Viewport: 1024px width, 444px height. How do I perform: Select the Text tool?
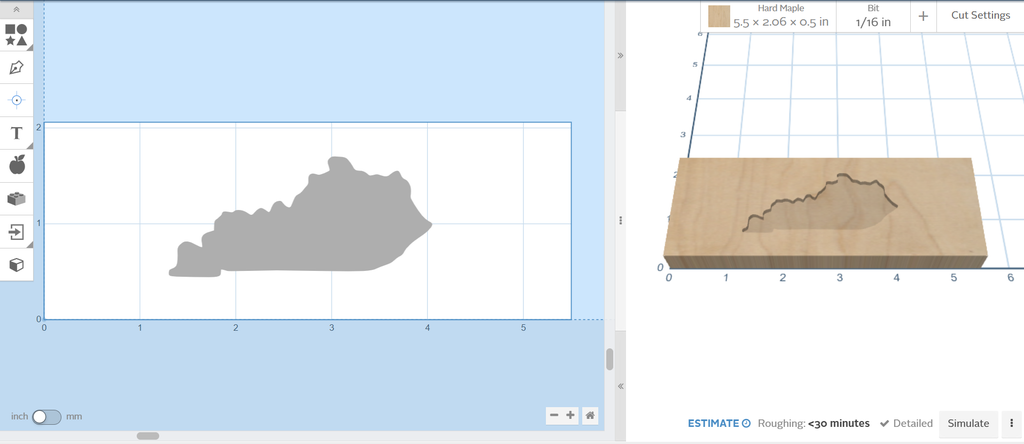[x=16, y=133]
